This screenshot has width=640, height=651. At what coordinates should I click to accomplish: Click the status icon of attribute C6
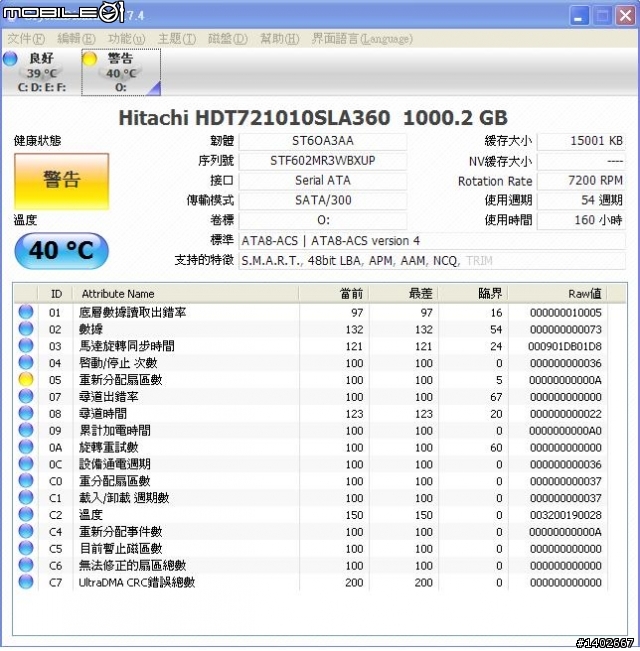click(26, 565)
